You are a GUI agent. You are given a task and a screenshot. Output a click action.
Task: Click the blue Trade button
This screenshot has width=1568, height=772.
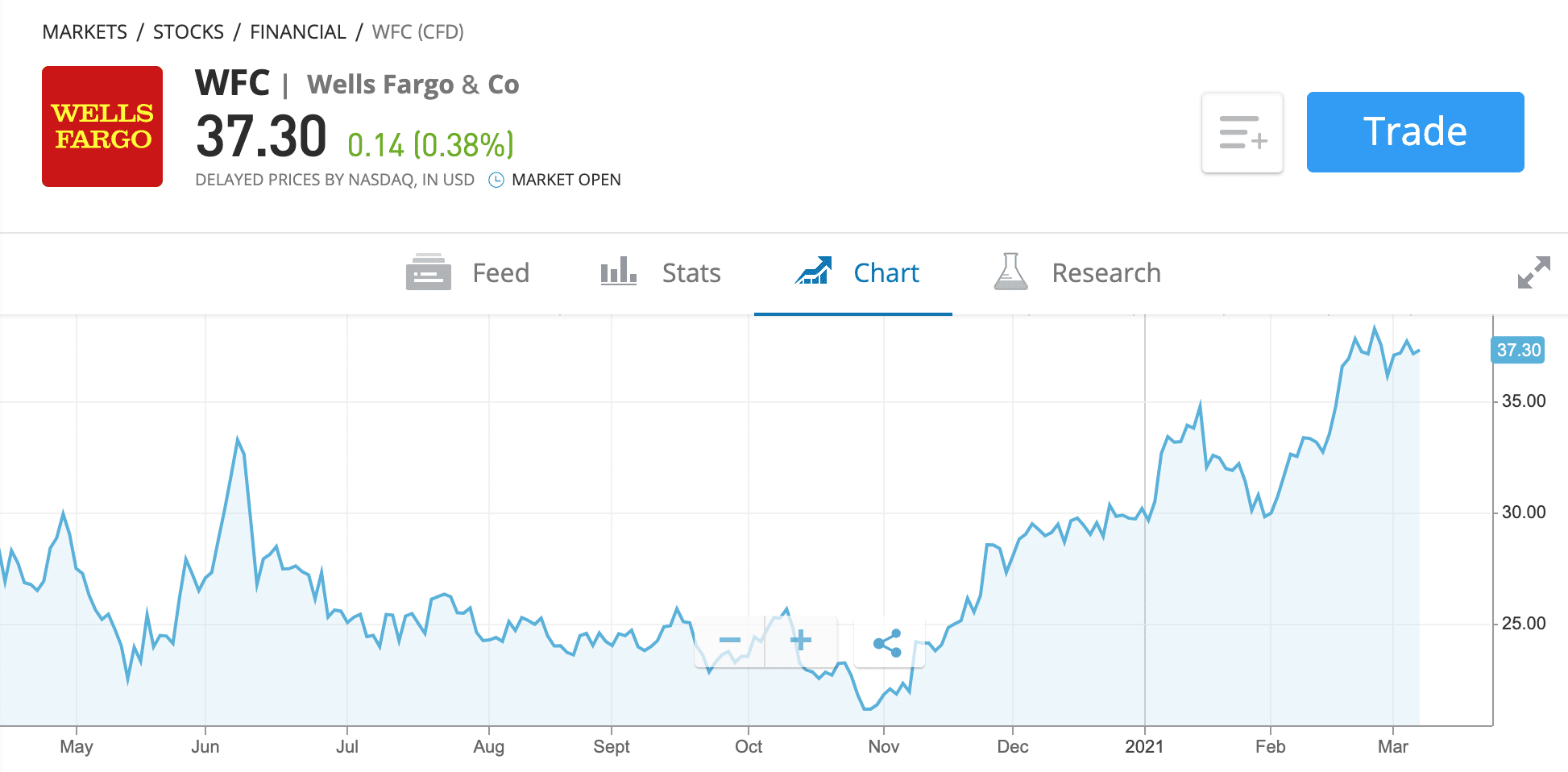[x=1415, y=132]
